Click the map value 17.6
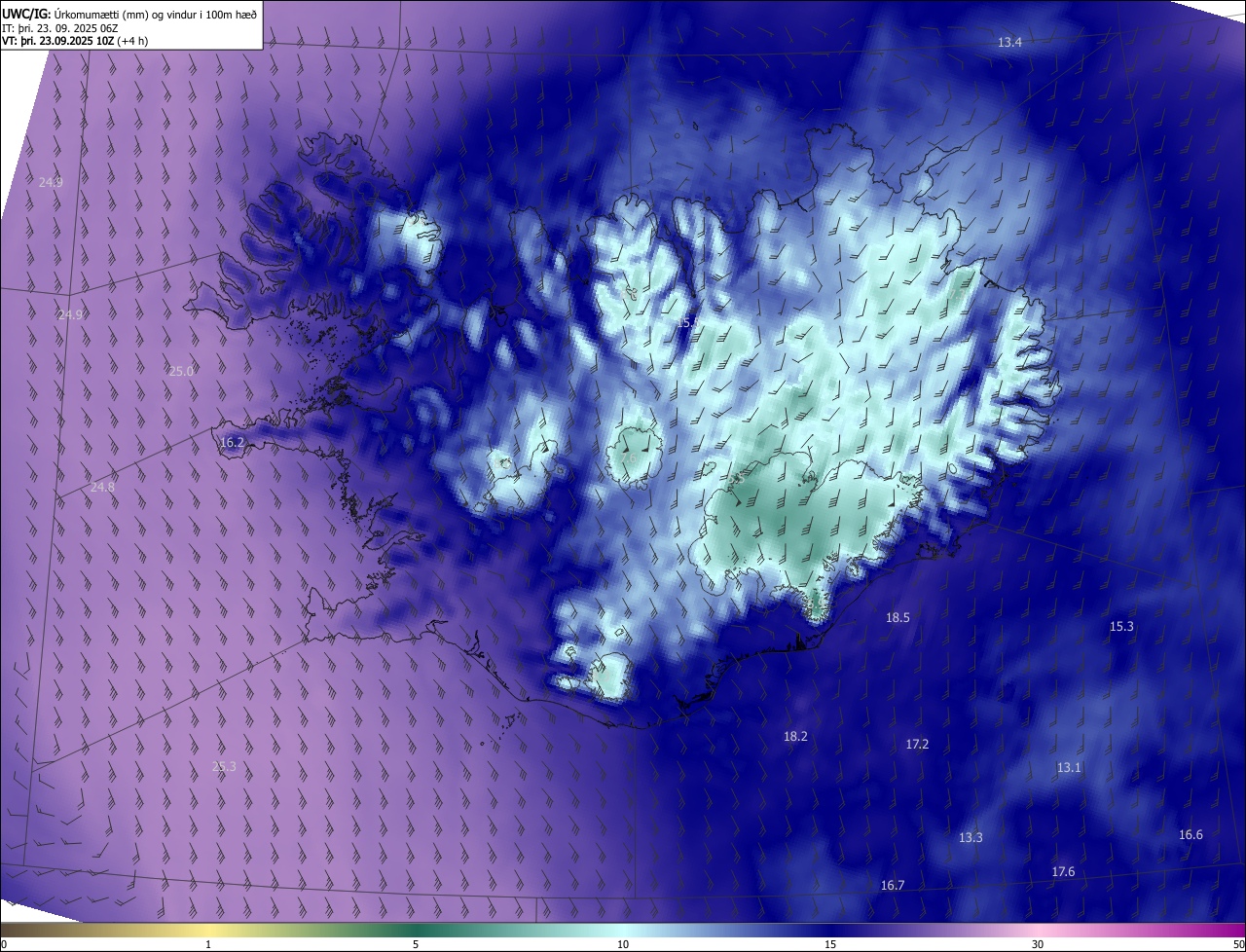Screen dimensions: 1246x952 click(1063, 872)
